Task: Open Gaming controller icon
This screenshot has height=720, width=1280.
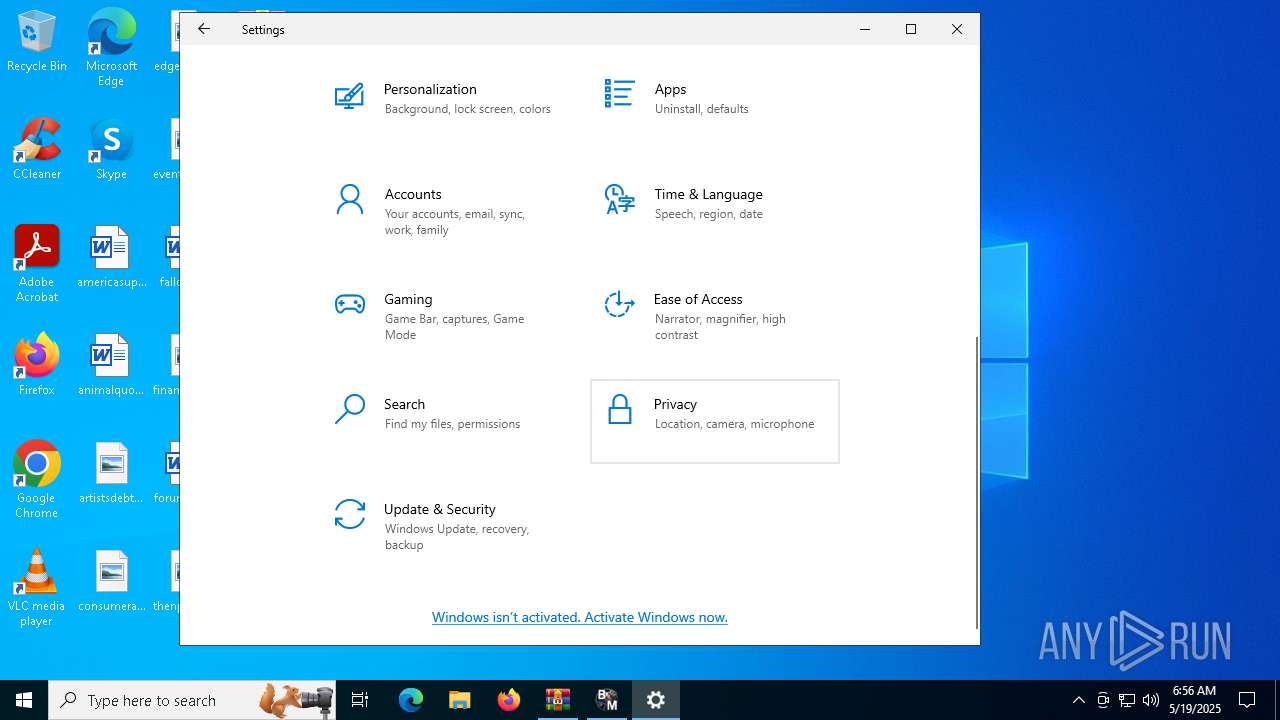Action: click(x=349, y=304)
